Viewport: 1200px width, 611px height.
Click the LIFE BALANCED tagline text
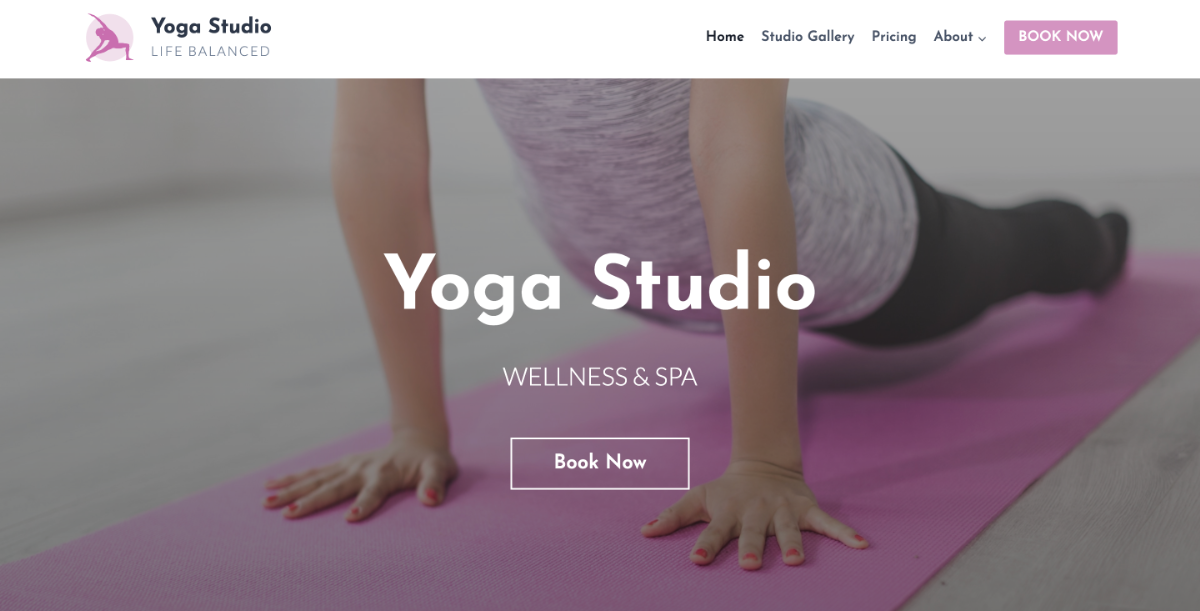tap(210, 52)
